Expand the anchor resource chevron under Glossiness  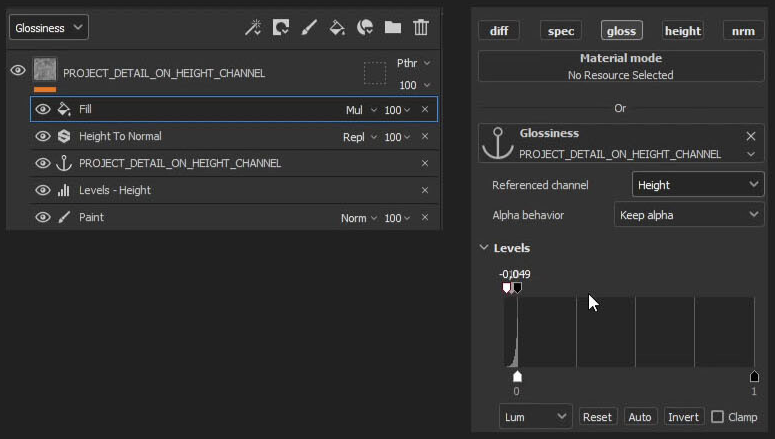pos(751,154)
